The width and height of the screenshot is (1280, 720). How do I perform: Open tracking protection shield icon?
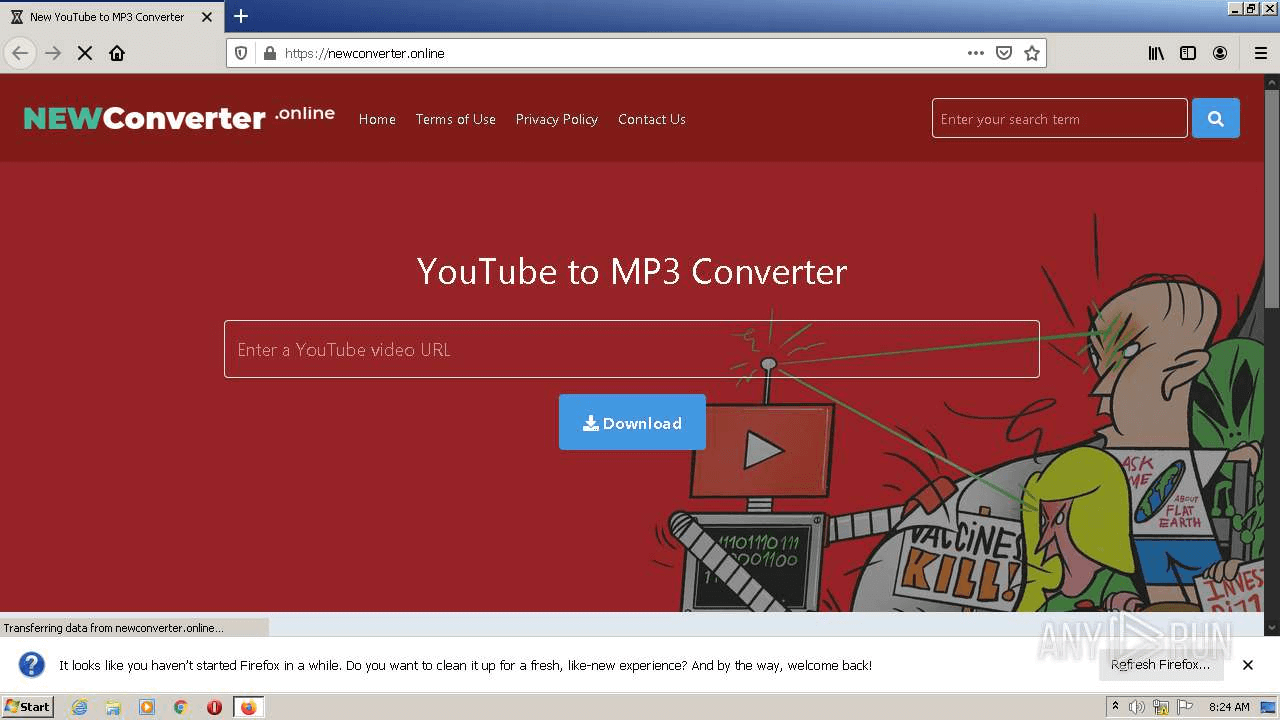point(241,53)
